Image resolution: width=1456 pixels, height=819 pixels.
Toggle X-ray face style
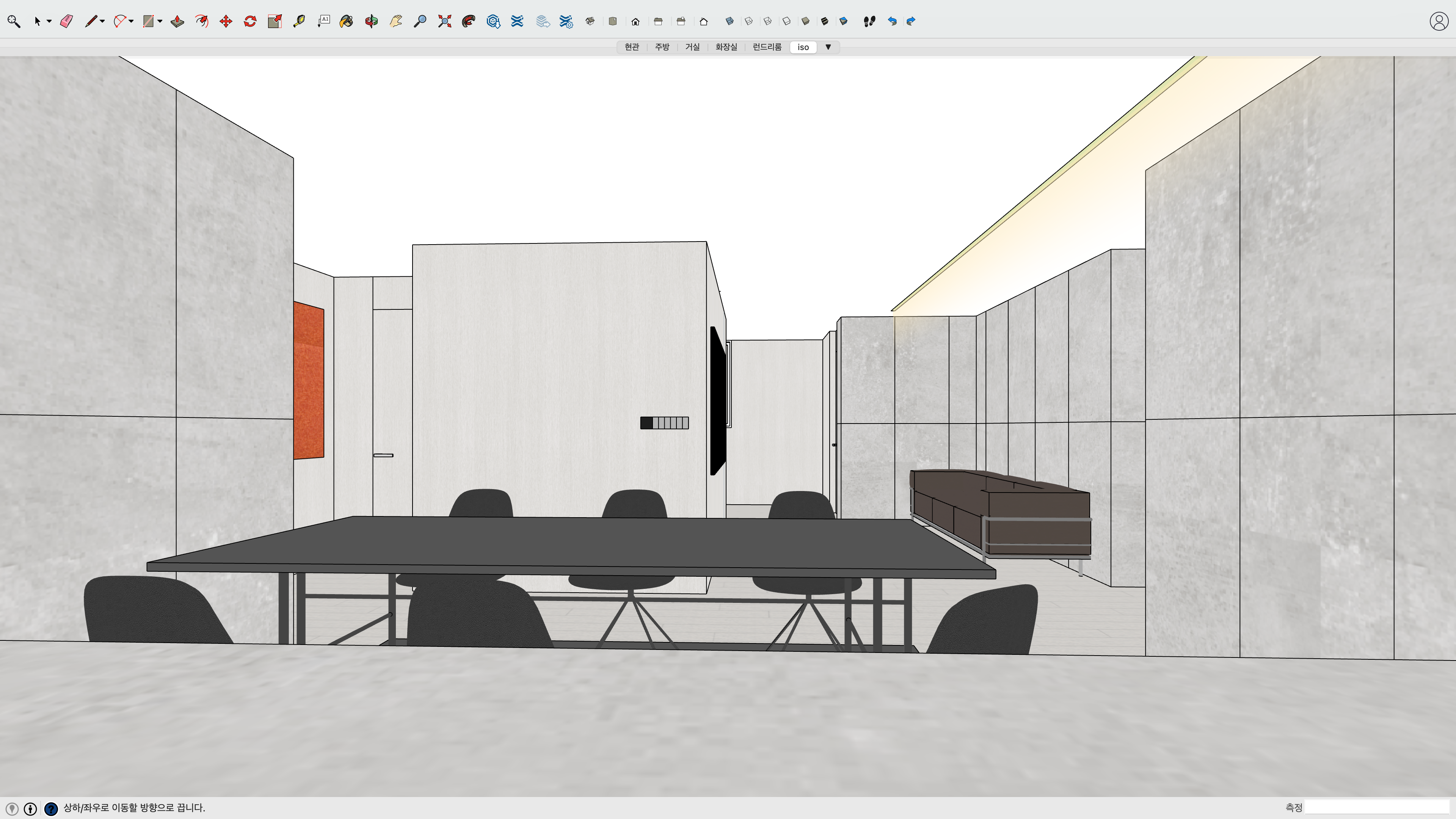pos(729,22)
